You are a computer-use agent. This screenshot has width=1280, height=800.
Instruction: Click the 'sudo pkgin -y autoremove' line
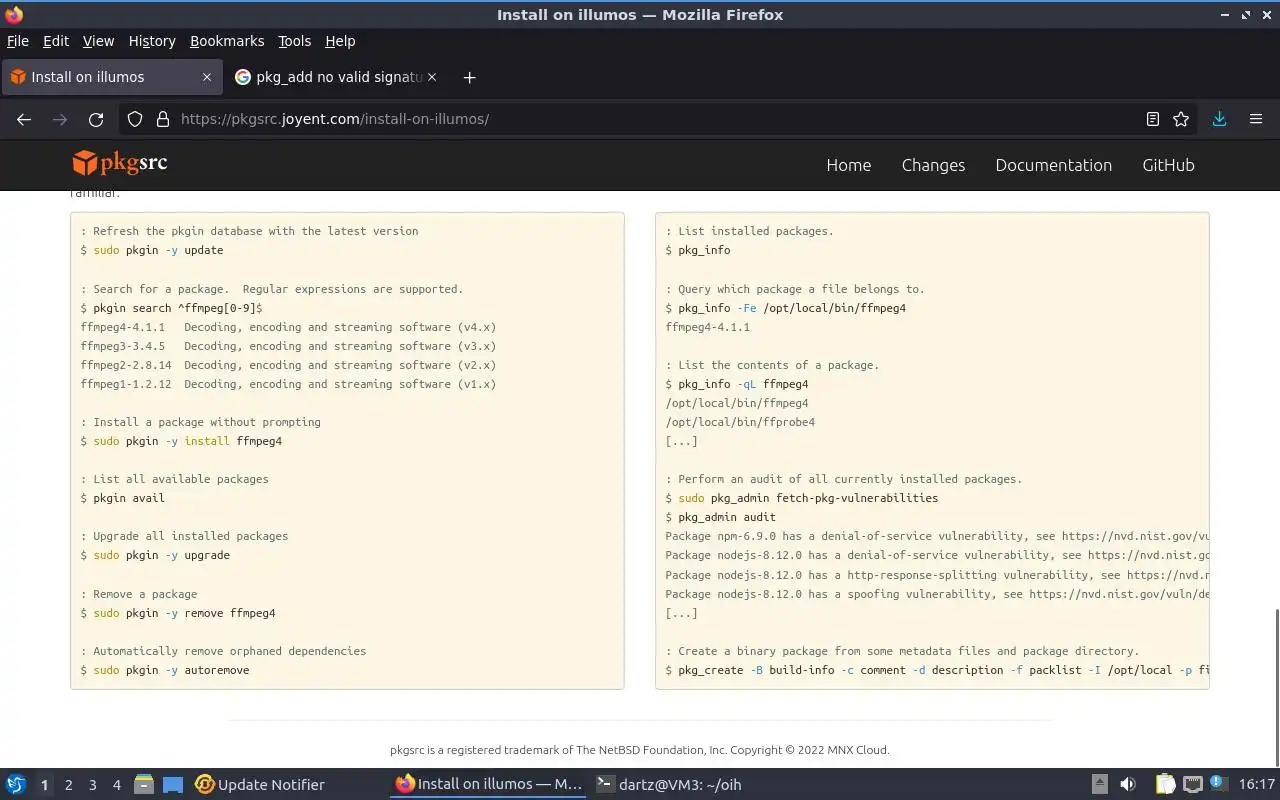coord(165,670)
